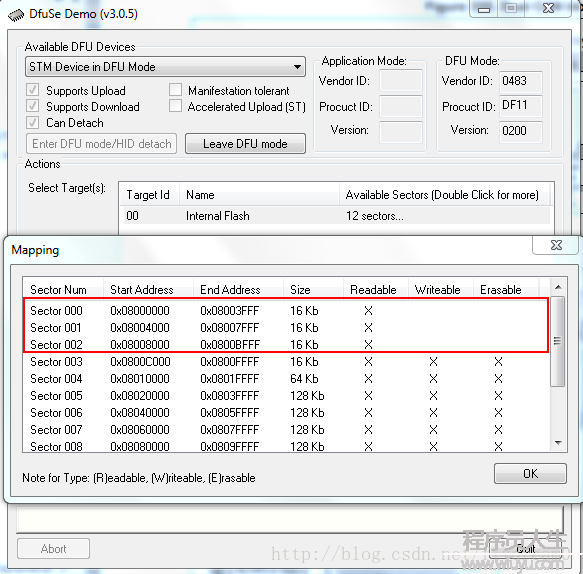583x574 pixels.
Task: Click the scroll down arrow in sector list
Action: click(x=558, y=442)
